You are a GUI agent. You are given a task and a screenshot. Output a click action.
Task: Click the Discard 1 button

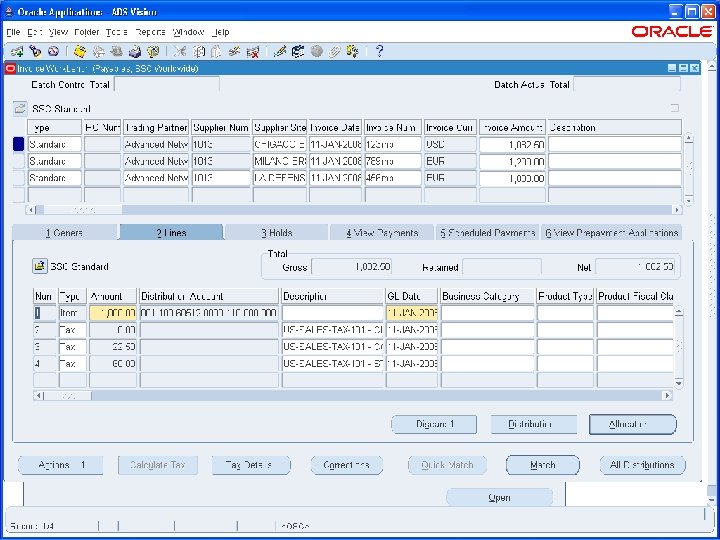434,424
